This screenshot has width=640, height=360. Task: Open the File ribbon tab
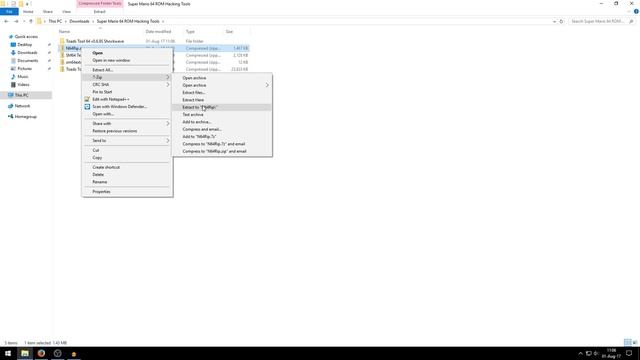[x=9, y=11]
